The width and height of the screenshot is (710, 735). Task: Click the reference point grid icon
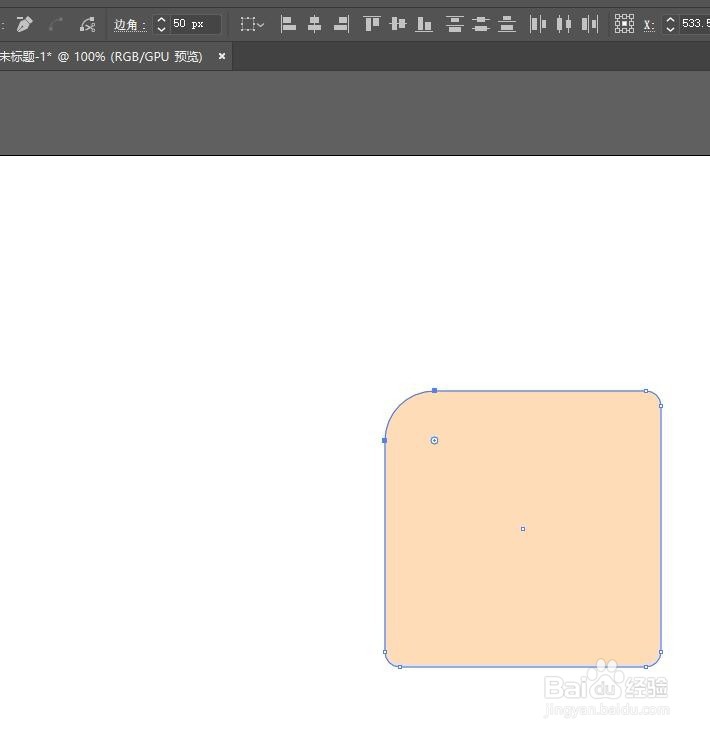pos(624,23)
